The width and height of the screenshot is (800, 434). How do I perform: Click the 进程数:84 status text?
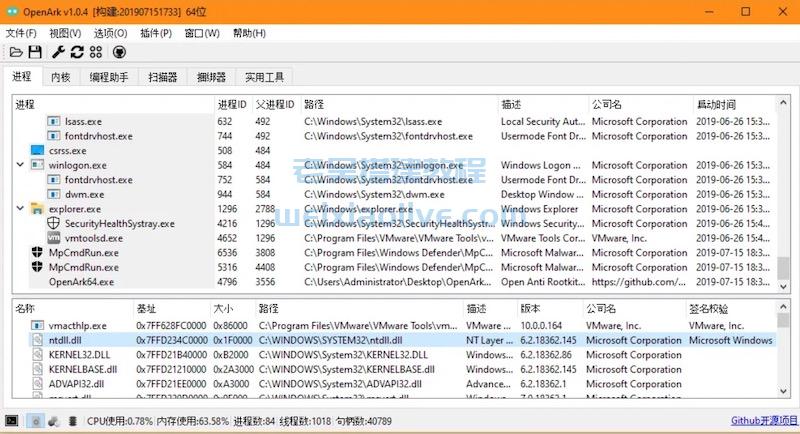[254, 421]
